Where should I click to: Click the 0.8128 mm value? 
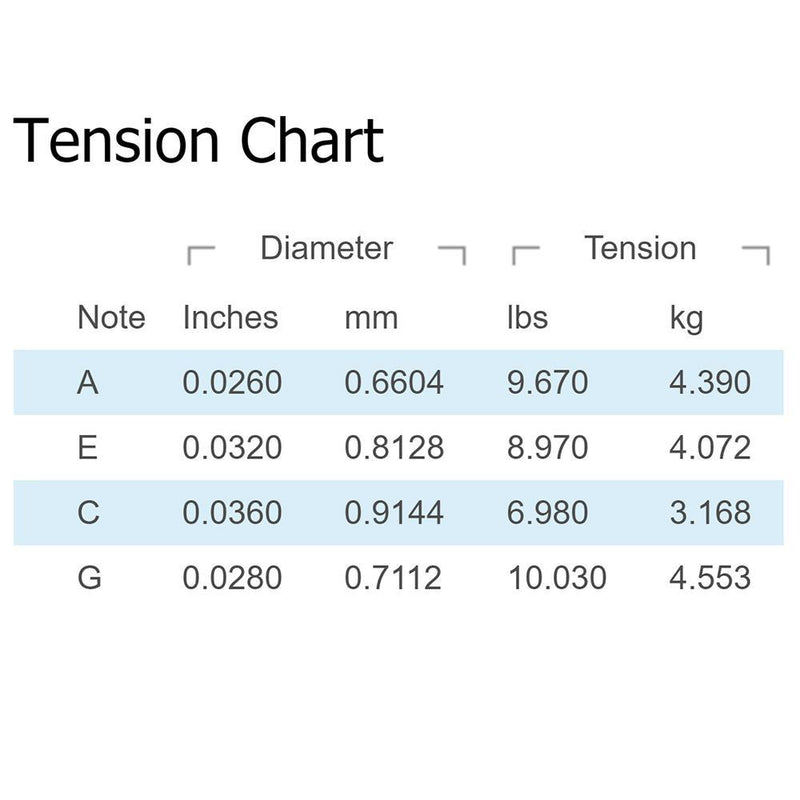[x=394, y=447]
